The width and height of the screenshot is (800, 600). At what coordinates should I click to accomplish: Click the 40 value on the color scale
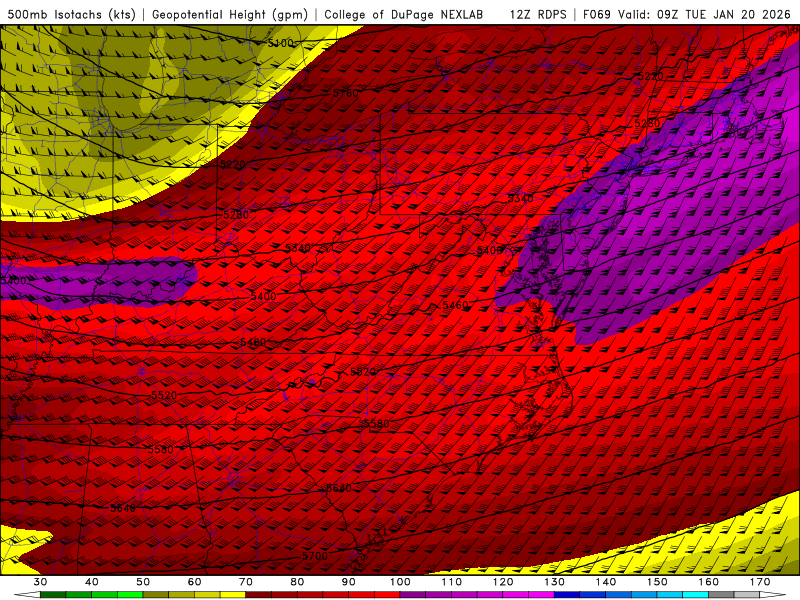[92, 582]
